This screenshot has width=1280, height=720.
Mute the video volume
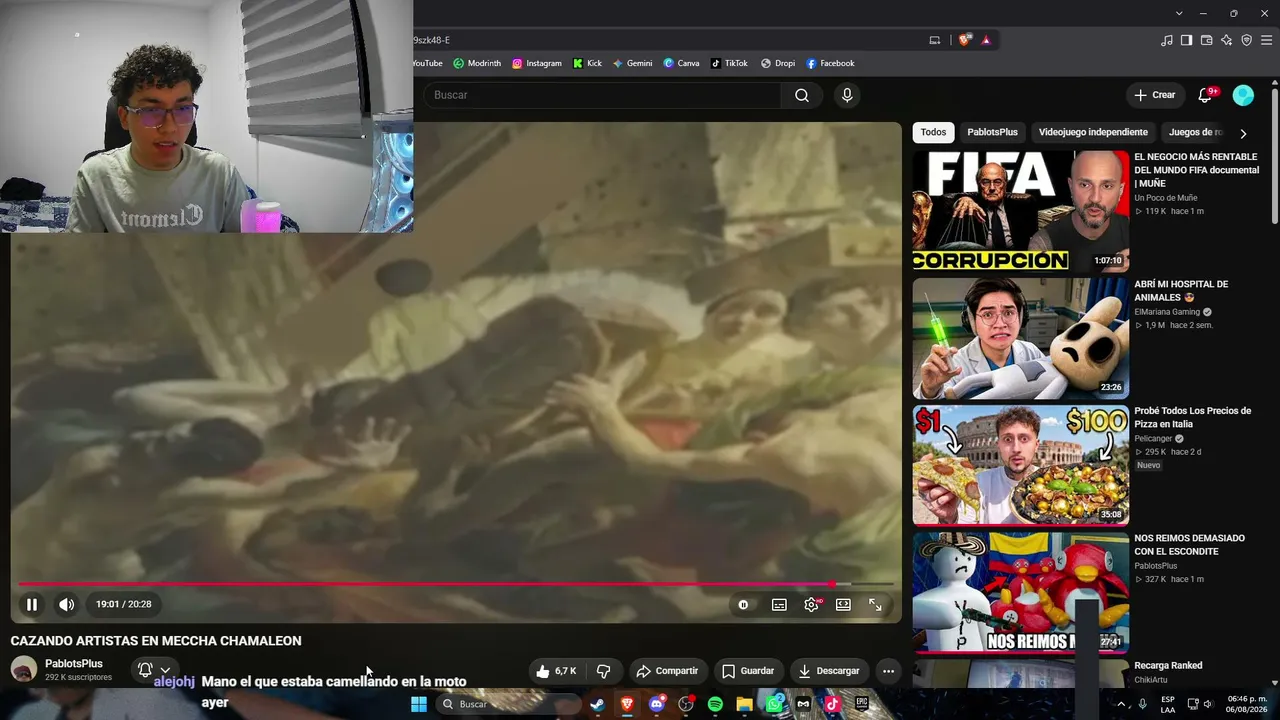tap(66, 604)
